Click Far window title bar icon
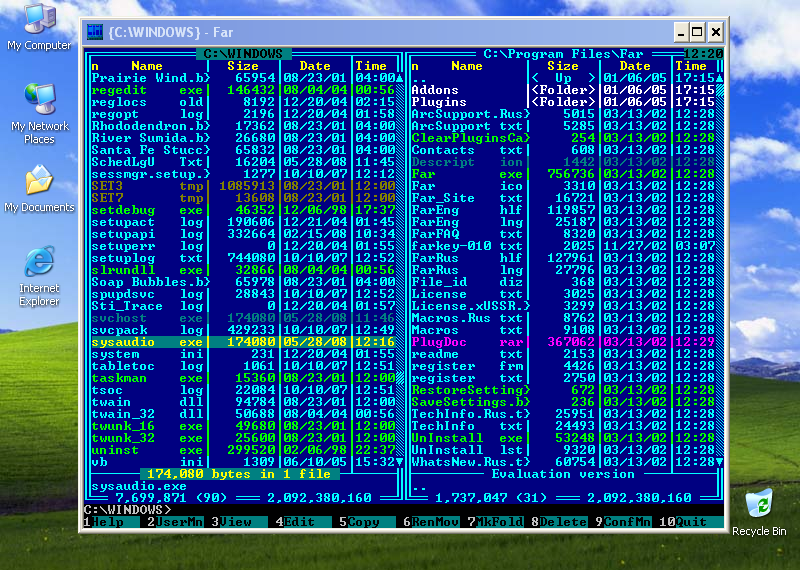 (95, 32)
